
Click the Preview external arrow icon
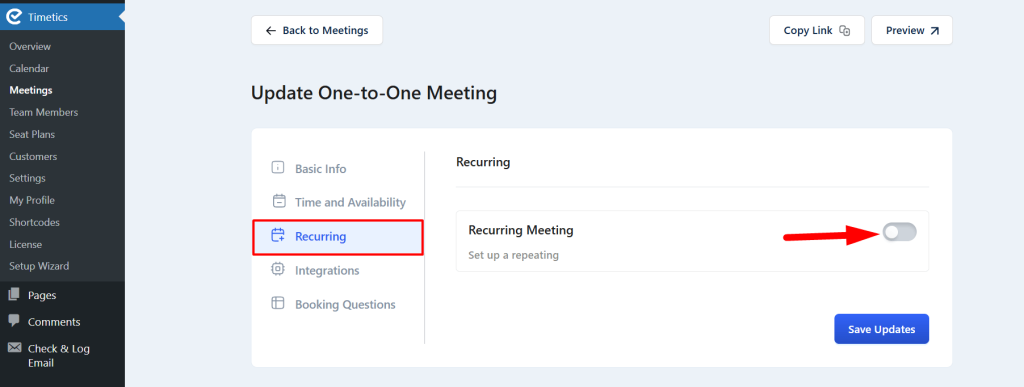[935, 31]
